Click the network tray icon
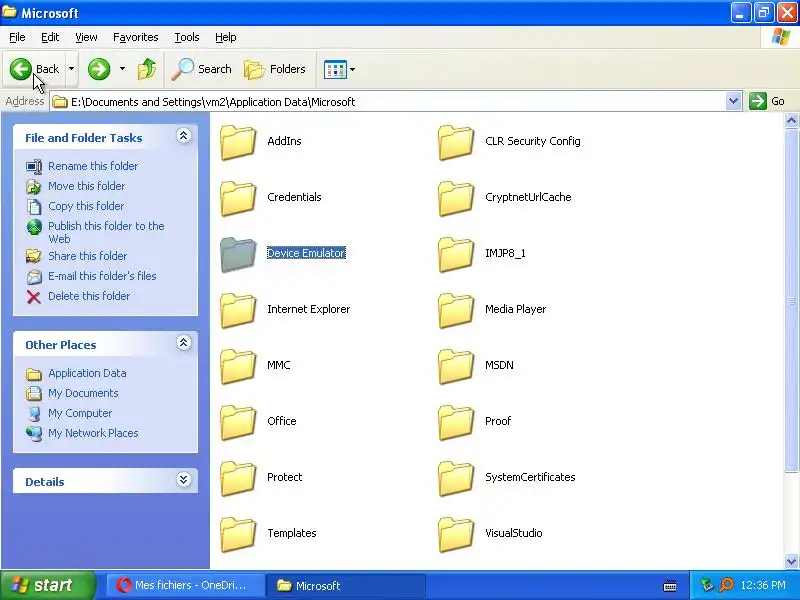The width and height of the screenshot is (800, 600). (707, 585)
